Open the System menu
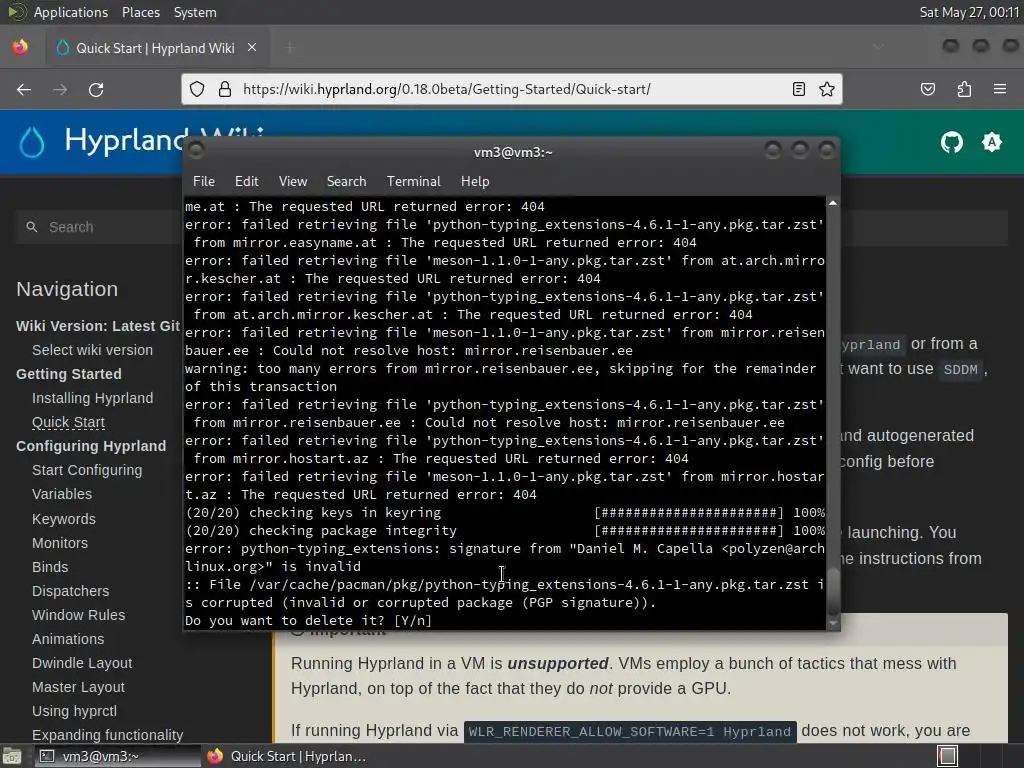This screenshot has height=768, width=1024. coord(195,12)
